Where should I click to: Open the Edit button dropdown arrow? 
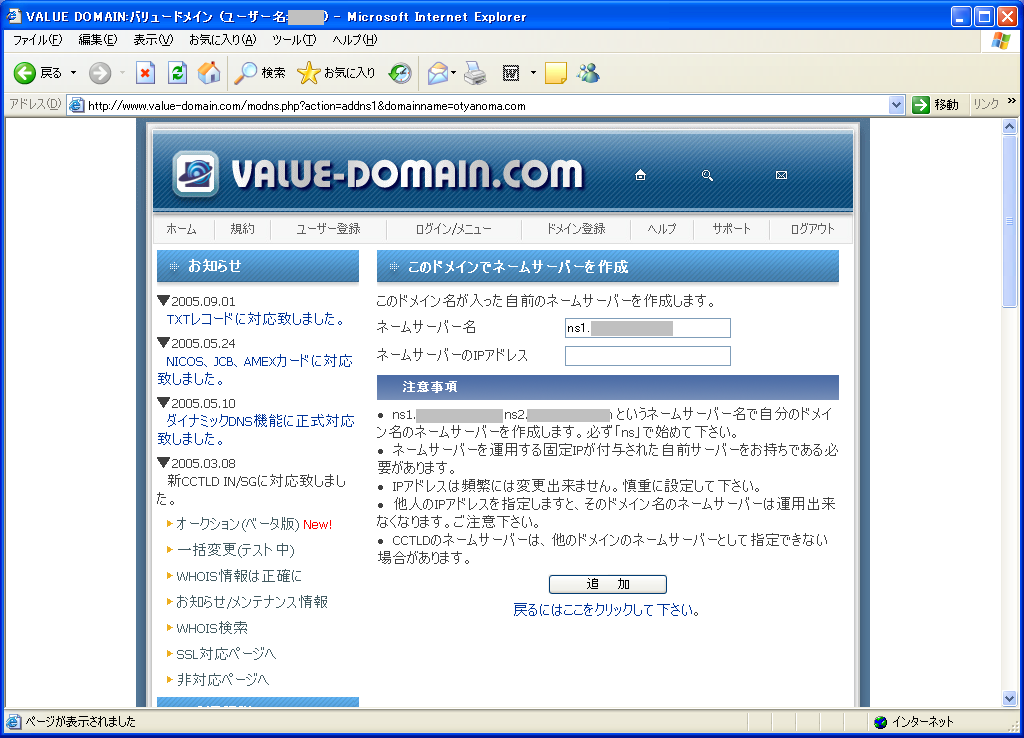tap(533, 73)
